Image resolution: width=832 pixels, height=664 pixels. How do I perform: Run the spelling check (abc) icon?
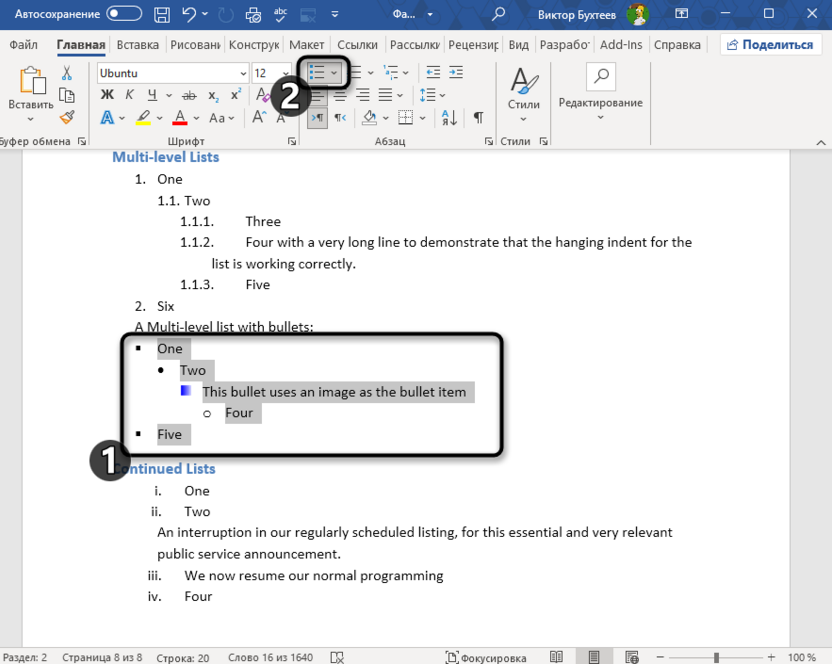click(x=280, y=14)
